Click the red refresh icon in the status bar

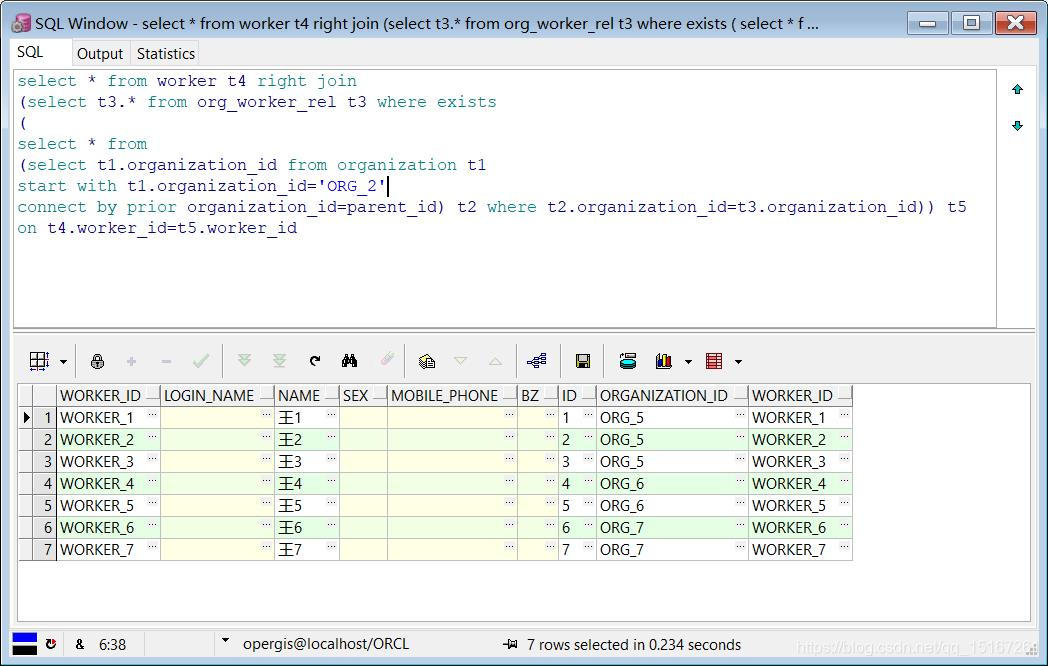[51, 644]
